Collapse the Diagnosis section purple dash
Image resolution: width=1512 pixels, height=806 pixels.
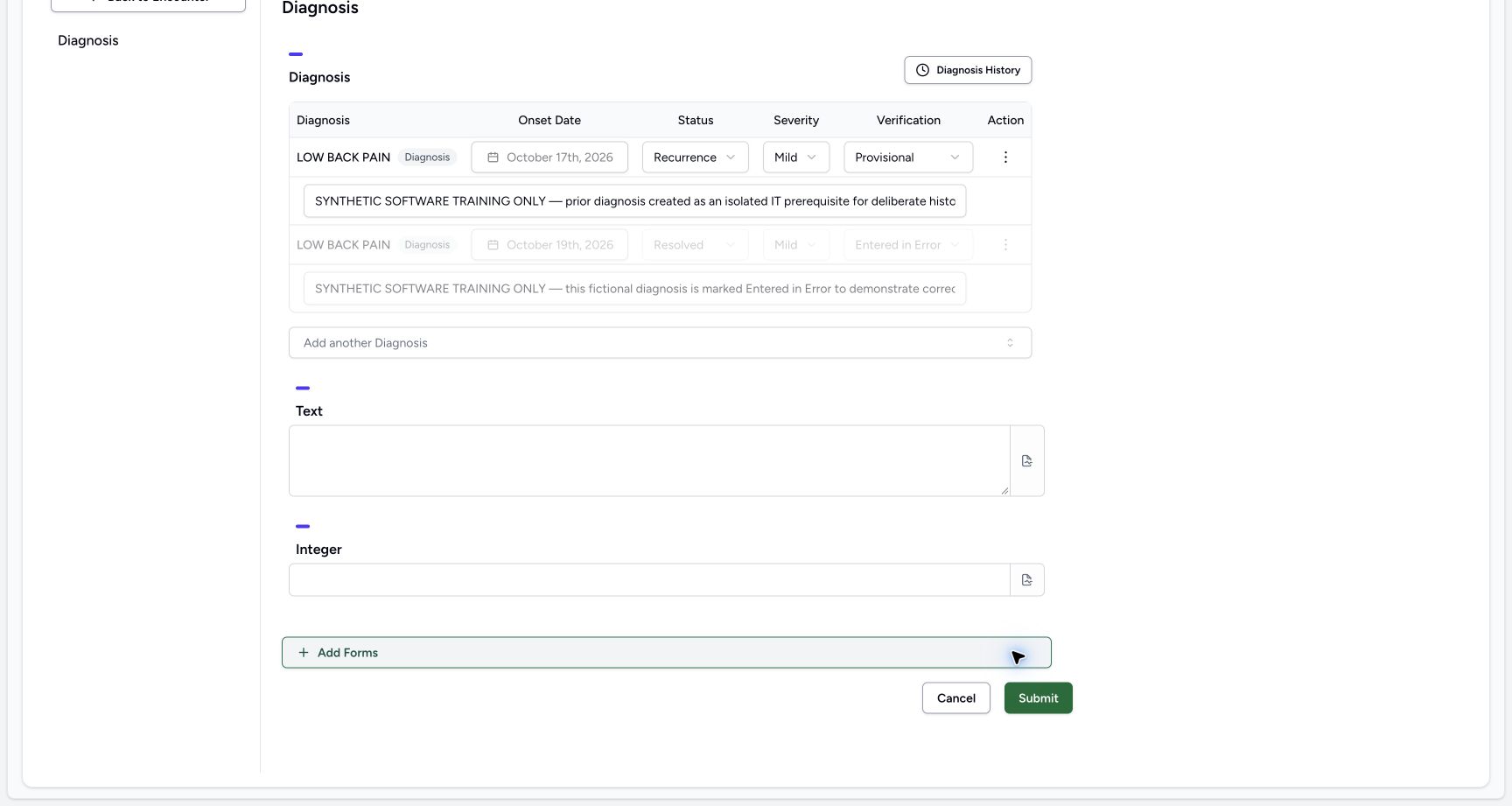pos(296,54)
